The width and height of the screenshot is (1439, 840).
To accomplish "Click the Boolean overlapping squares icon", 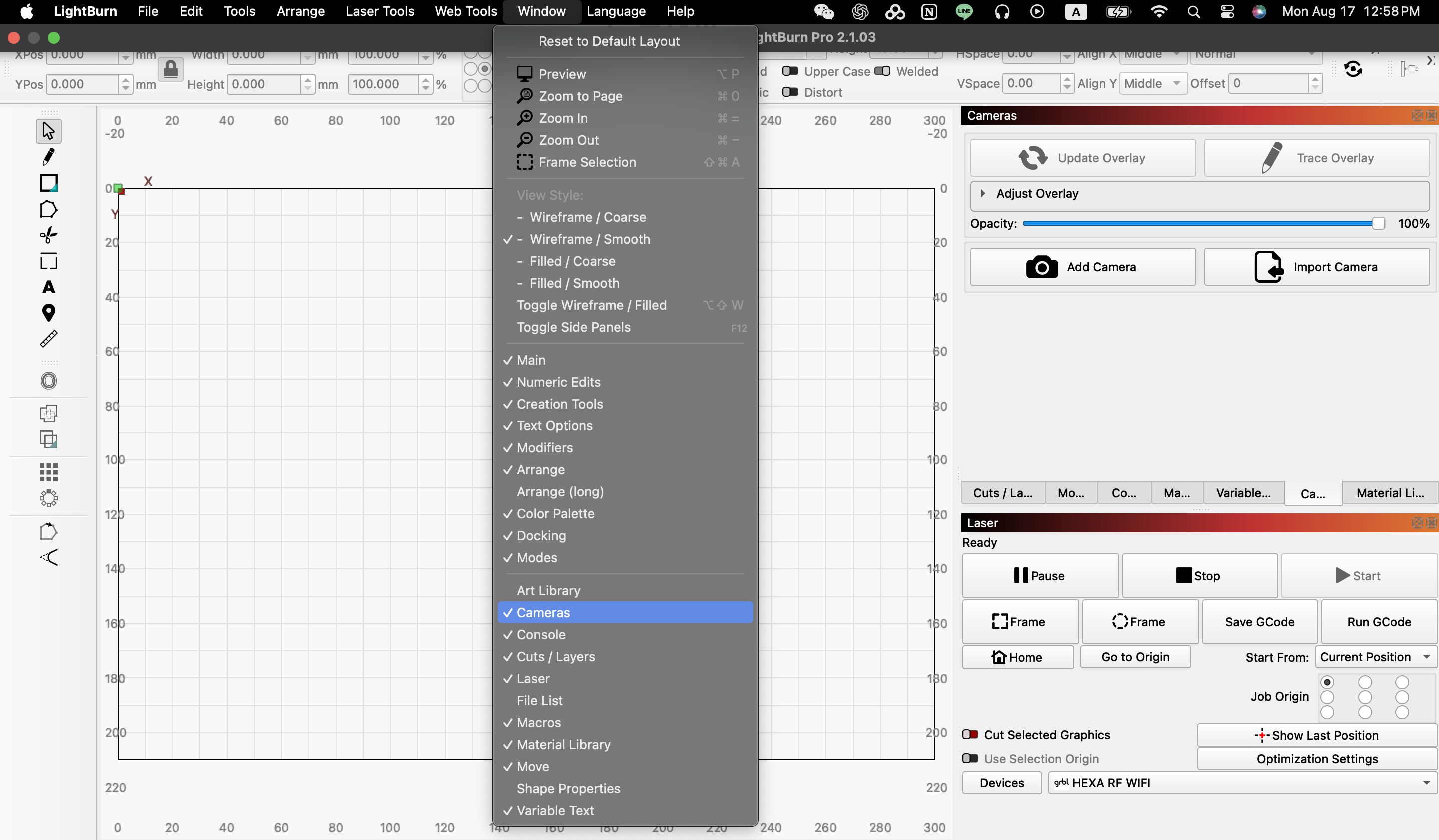I will (48, 439).
